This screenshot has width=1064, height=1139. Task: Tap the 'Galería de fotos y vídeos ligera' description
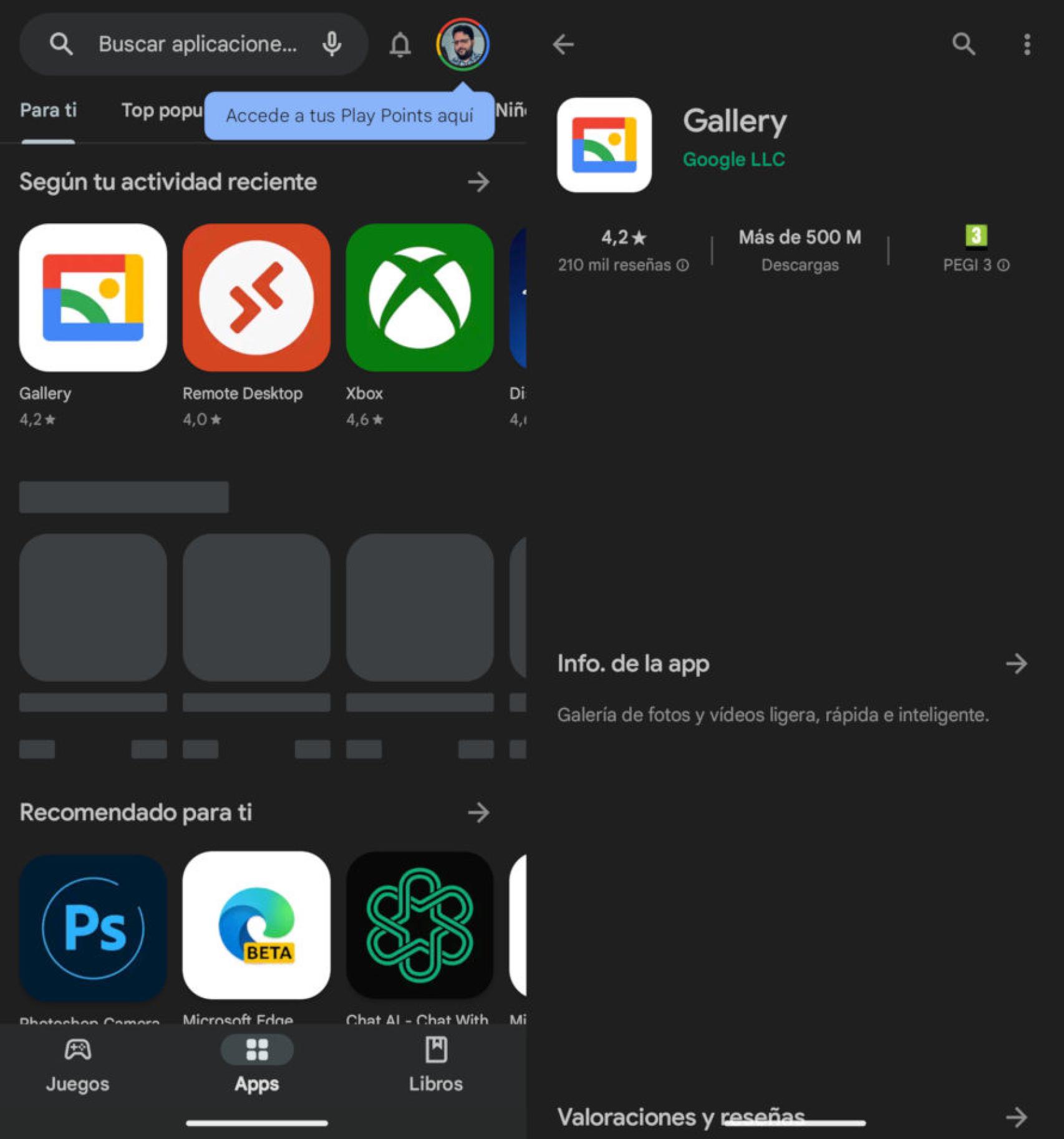(773, 715)
